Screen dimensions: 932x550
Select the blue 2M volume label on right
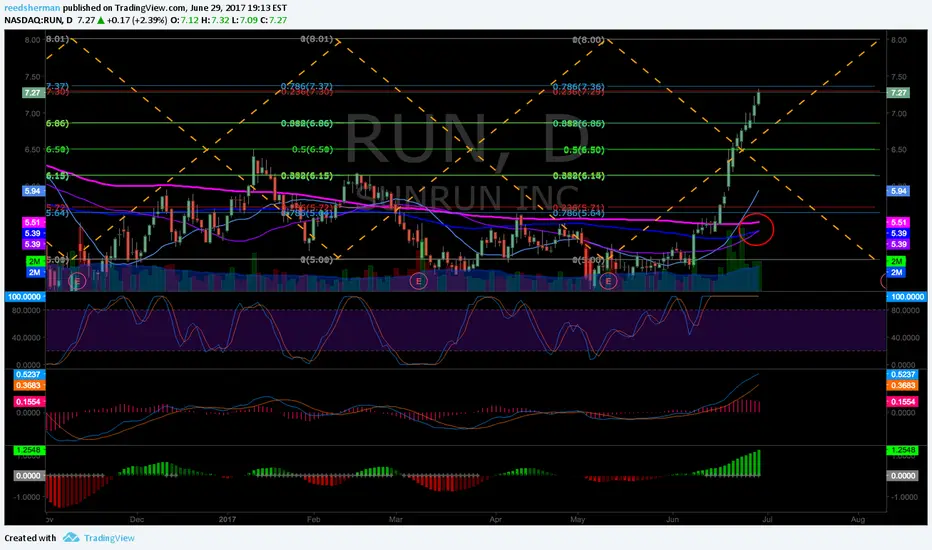pyautogui.click(x=896, y=272)
